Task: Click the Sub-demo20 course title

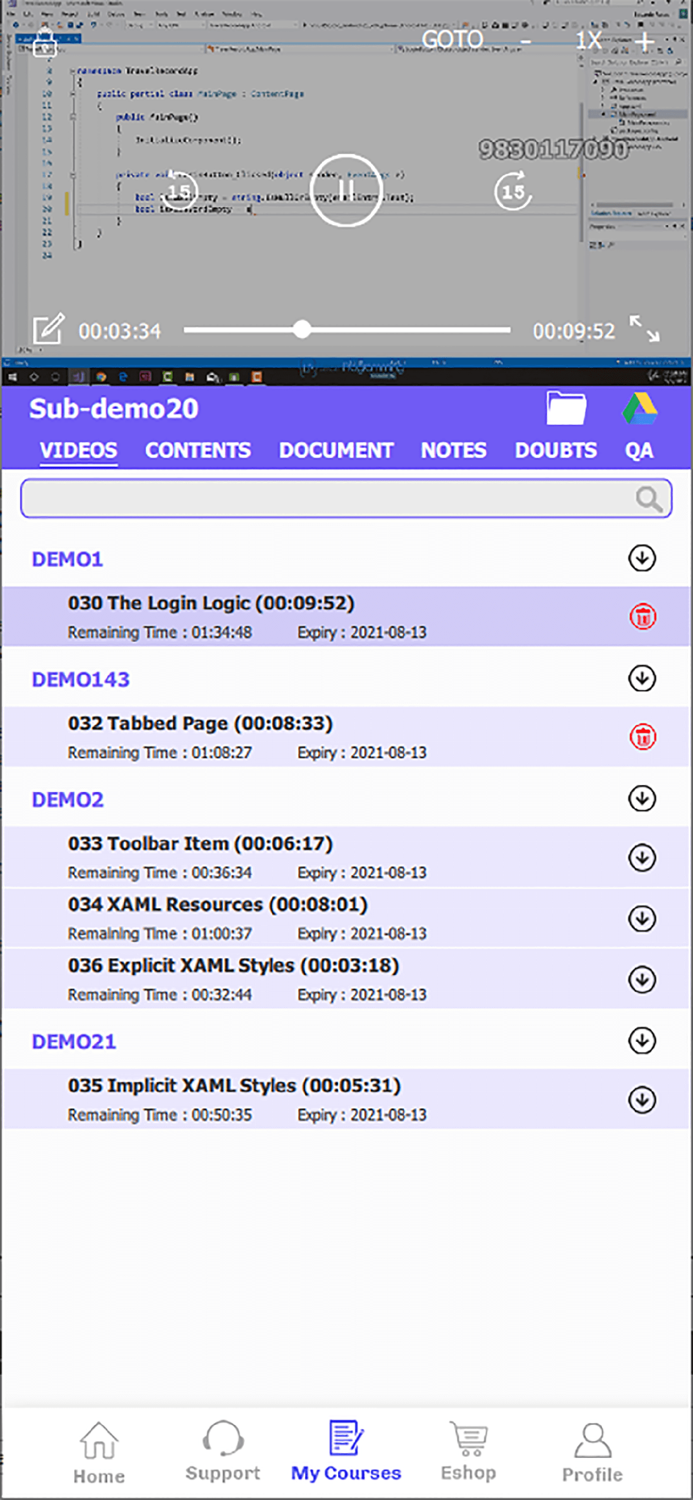Action: (x=114, y=408)
